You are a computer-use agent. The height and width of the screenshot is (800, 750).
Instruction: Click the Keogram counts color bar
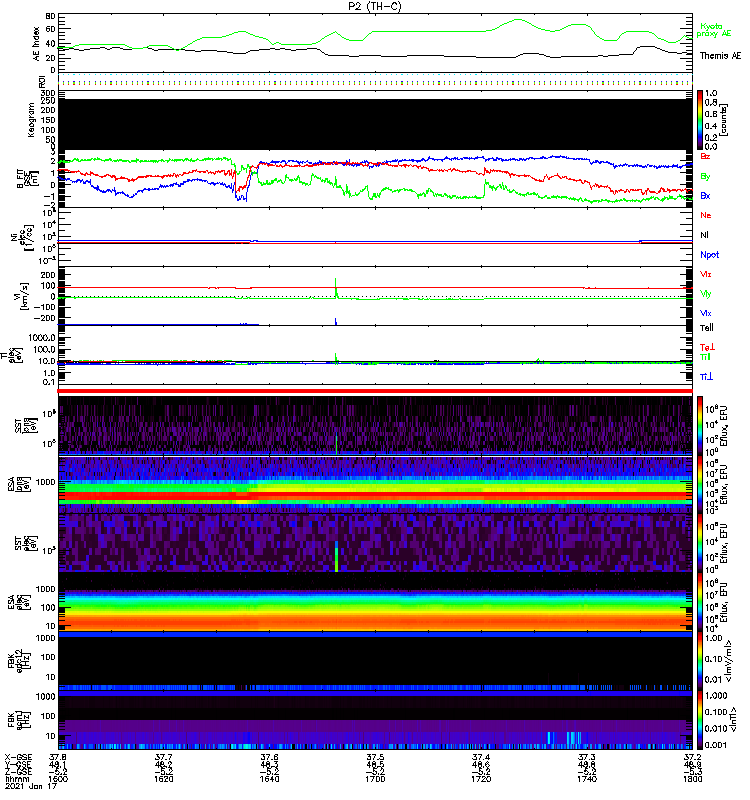tap(701, 118)
